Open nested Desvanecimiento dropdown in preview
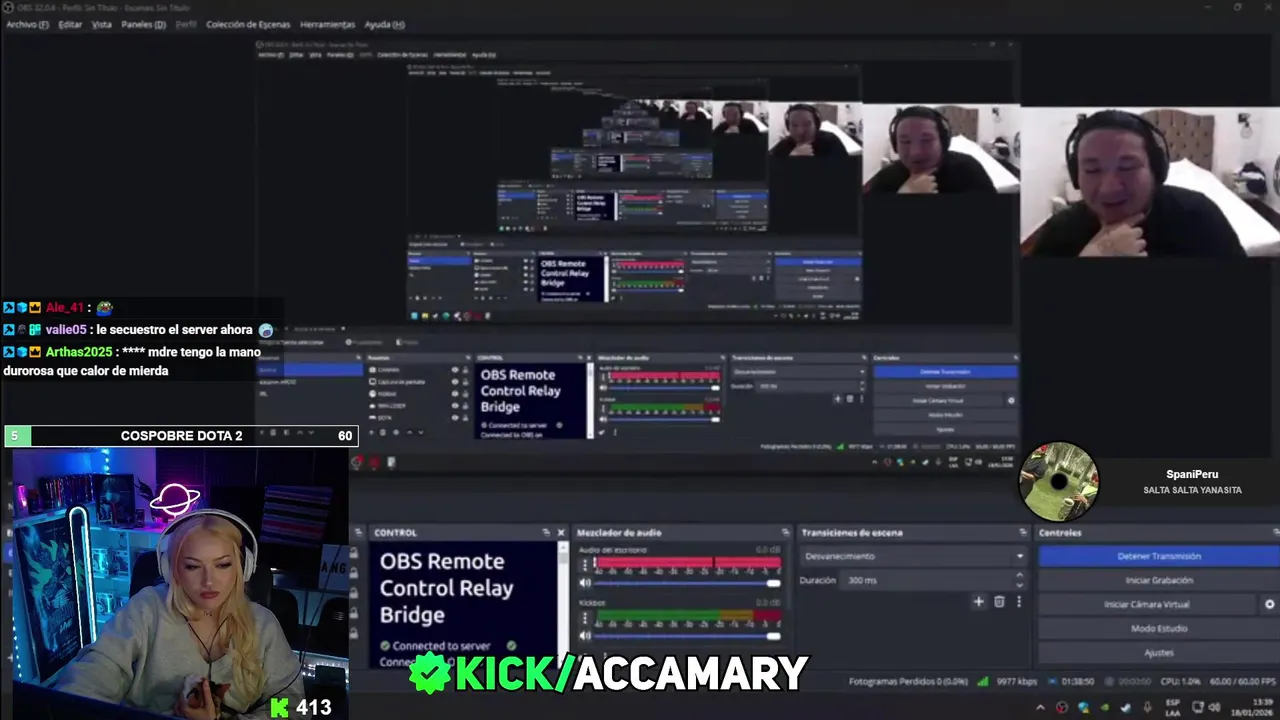 [x=798, y=371]
